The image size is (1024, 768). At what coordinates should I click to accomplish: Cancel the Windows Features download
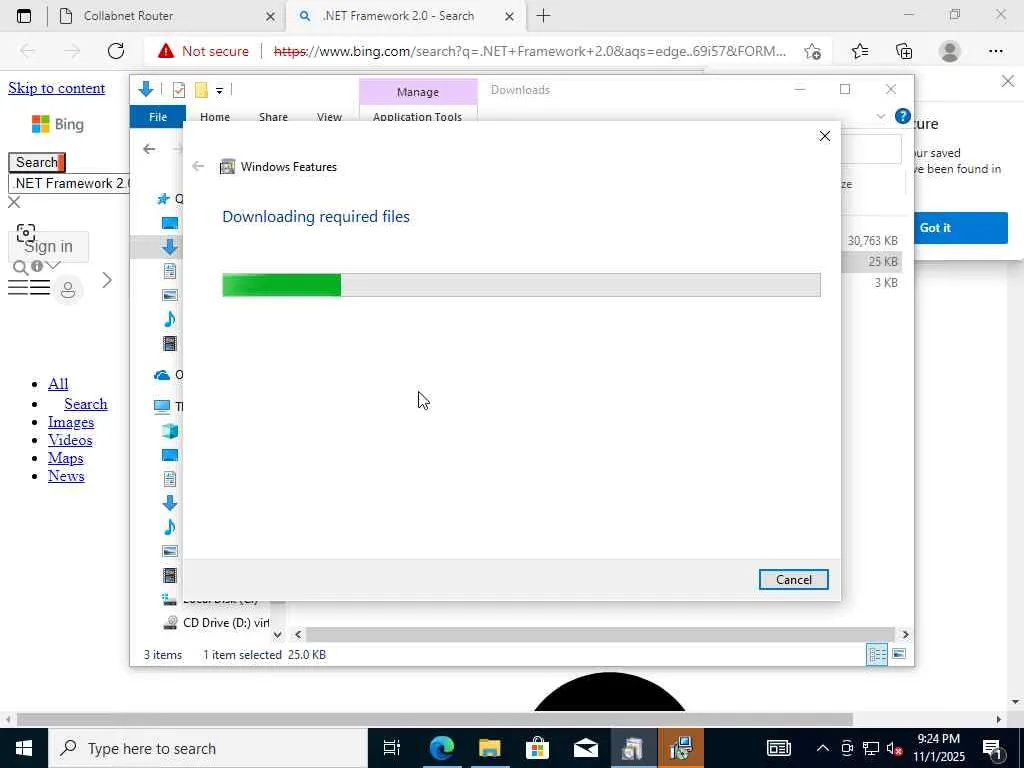pyautogui.click(x=793, y=579)
